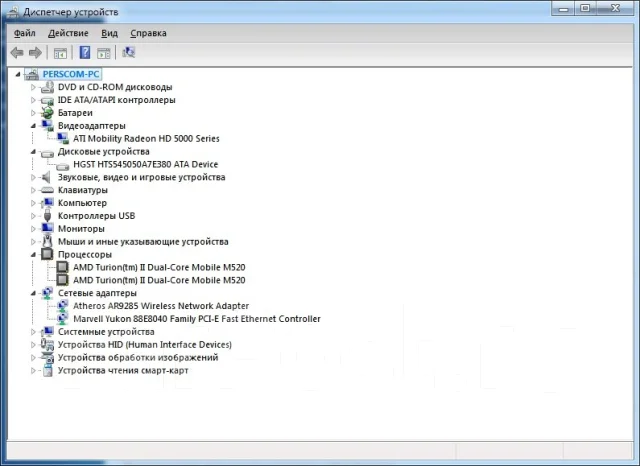
Task: Click the Back arrow toolbar icon
Action: coord(17,52)
